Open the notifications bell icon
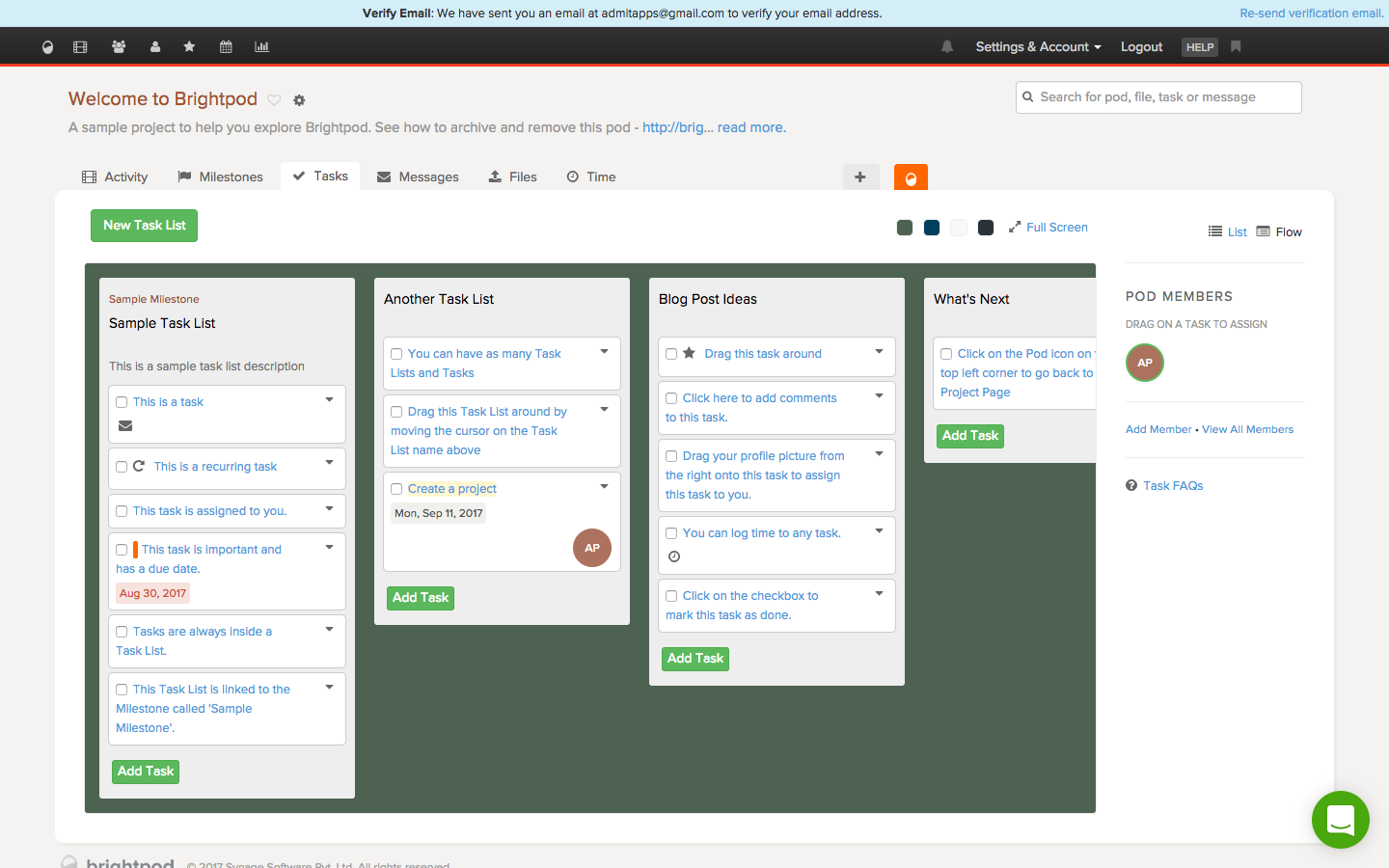1389x868 pixels. click(x=947, y=47)
